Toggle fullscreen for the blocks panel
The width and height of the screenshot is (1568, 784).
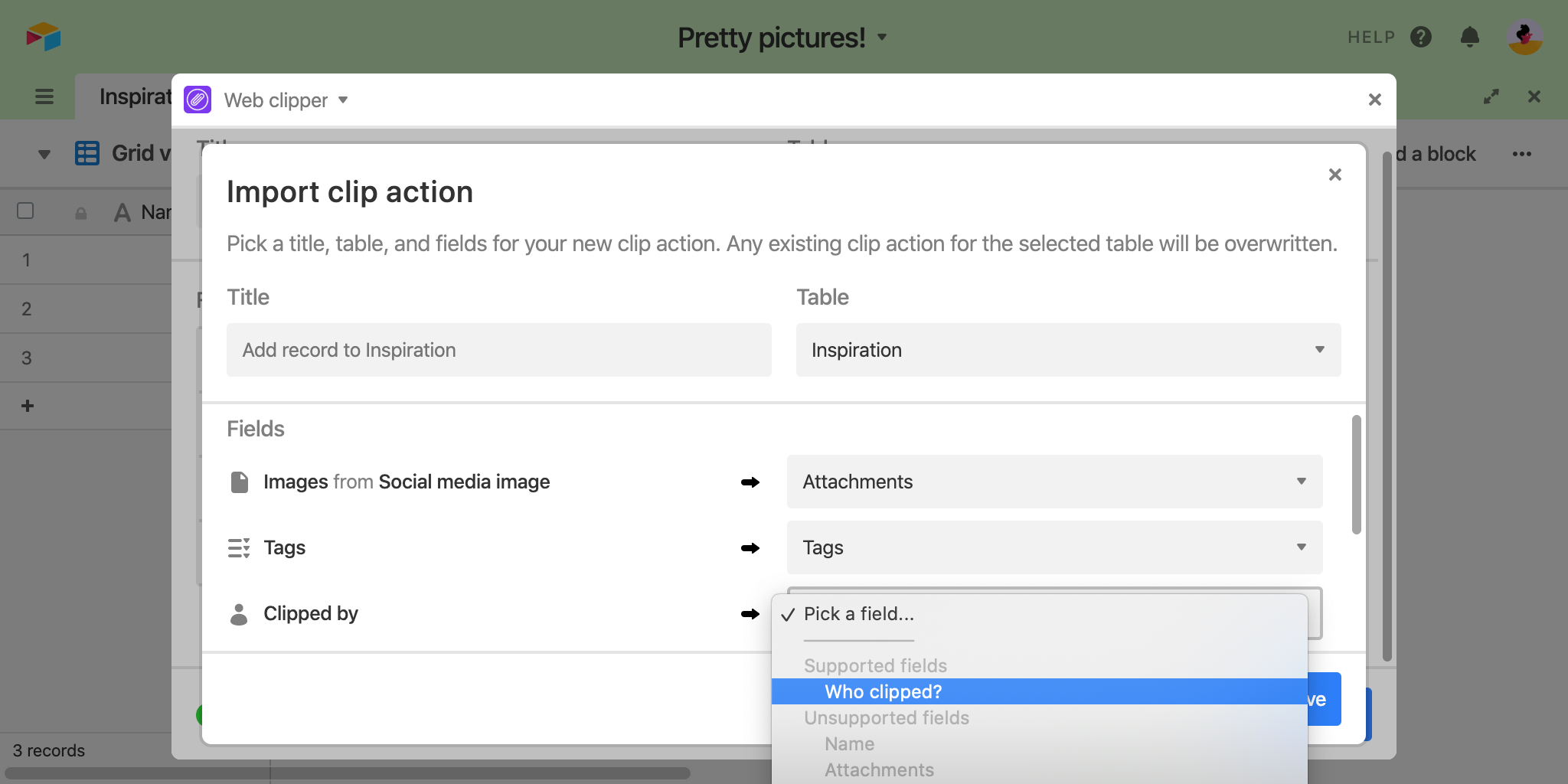[x=1491, y=96]
